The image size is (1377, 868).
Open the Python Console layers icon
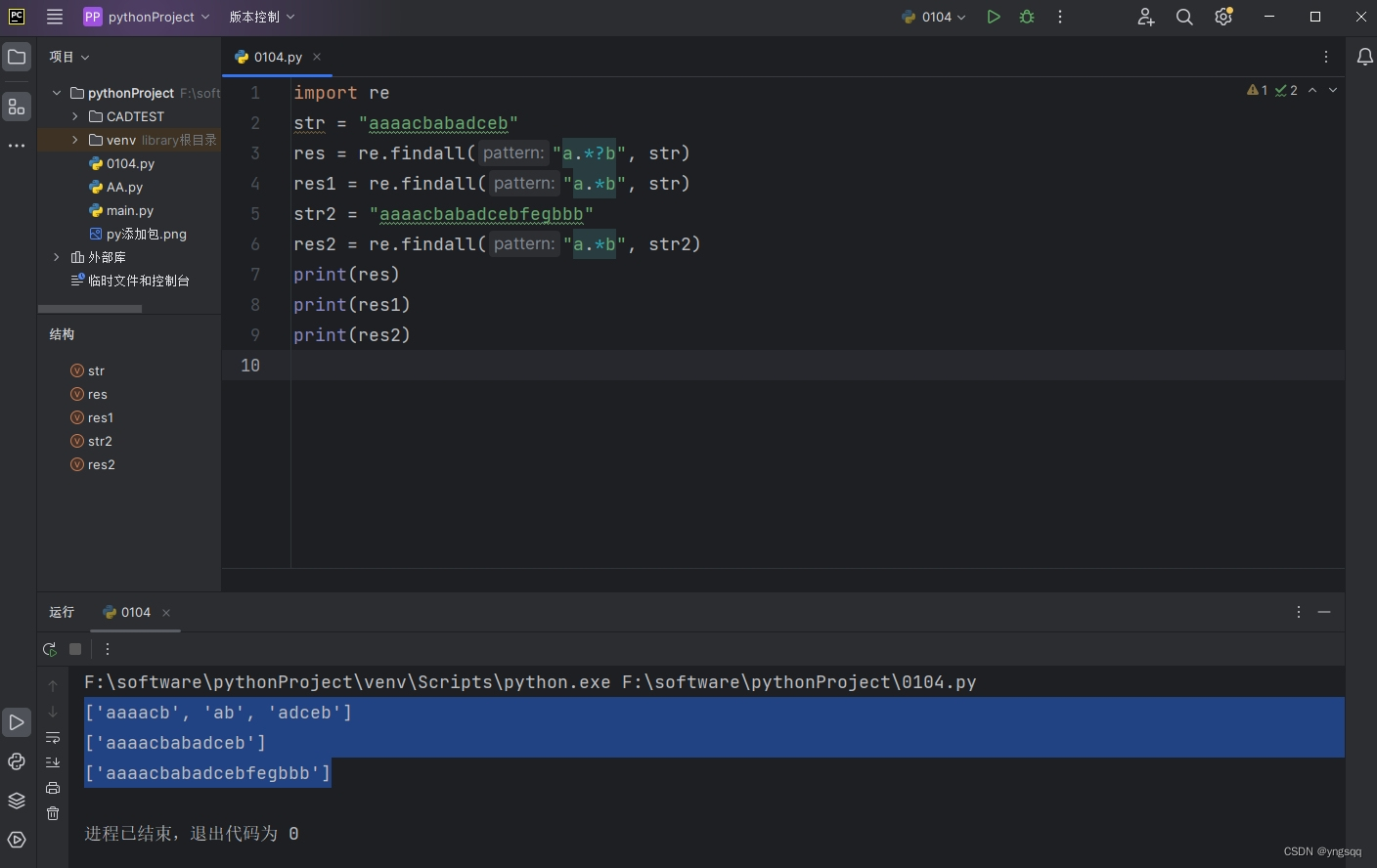coord(17,801)
